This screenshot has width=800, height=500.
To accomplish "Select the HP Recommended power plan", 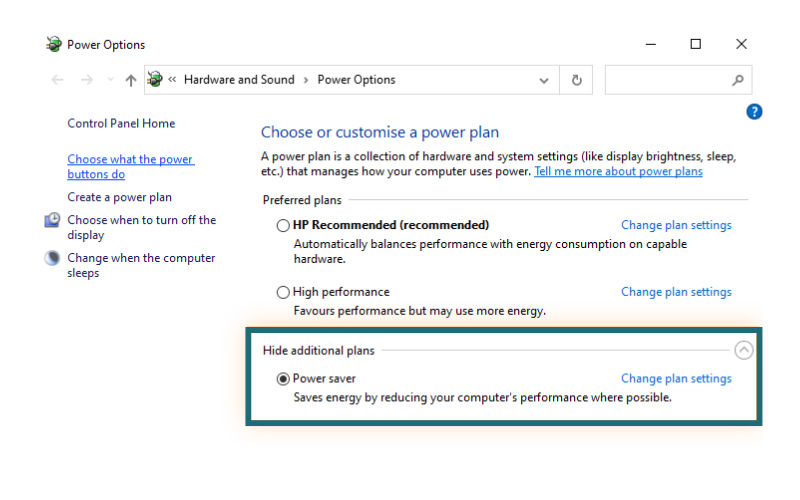I will coord(283,226).
